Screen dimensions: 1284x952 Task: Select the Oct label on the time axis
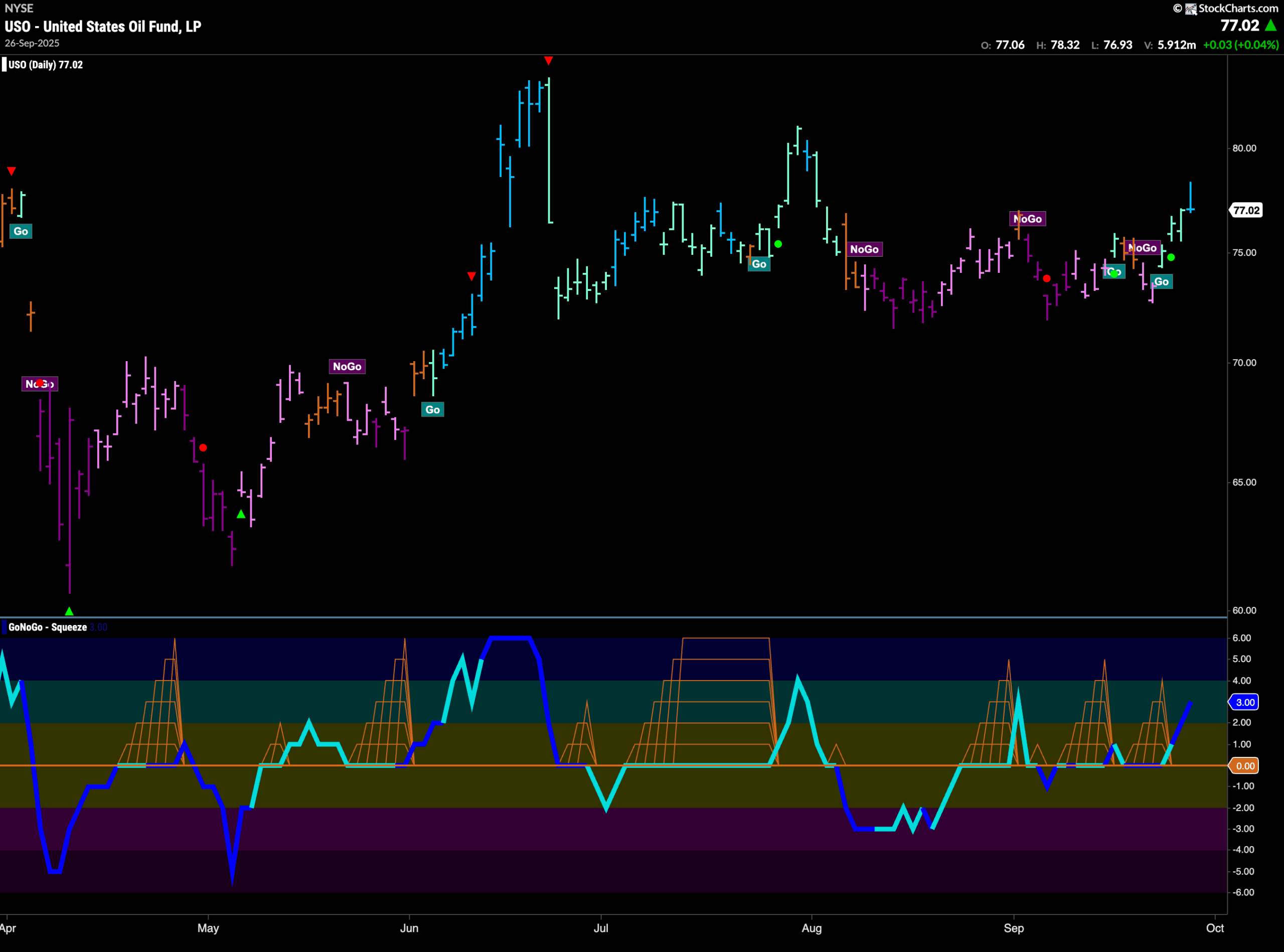(x=1215, y=928)
